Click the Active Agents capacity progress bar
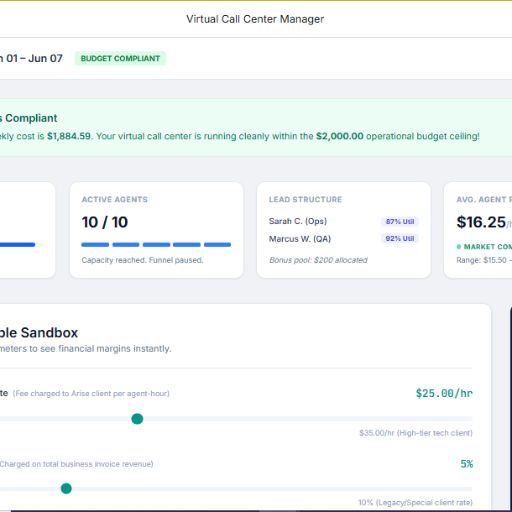512x512 pixels. (156, 245)
